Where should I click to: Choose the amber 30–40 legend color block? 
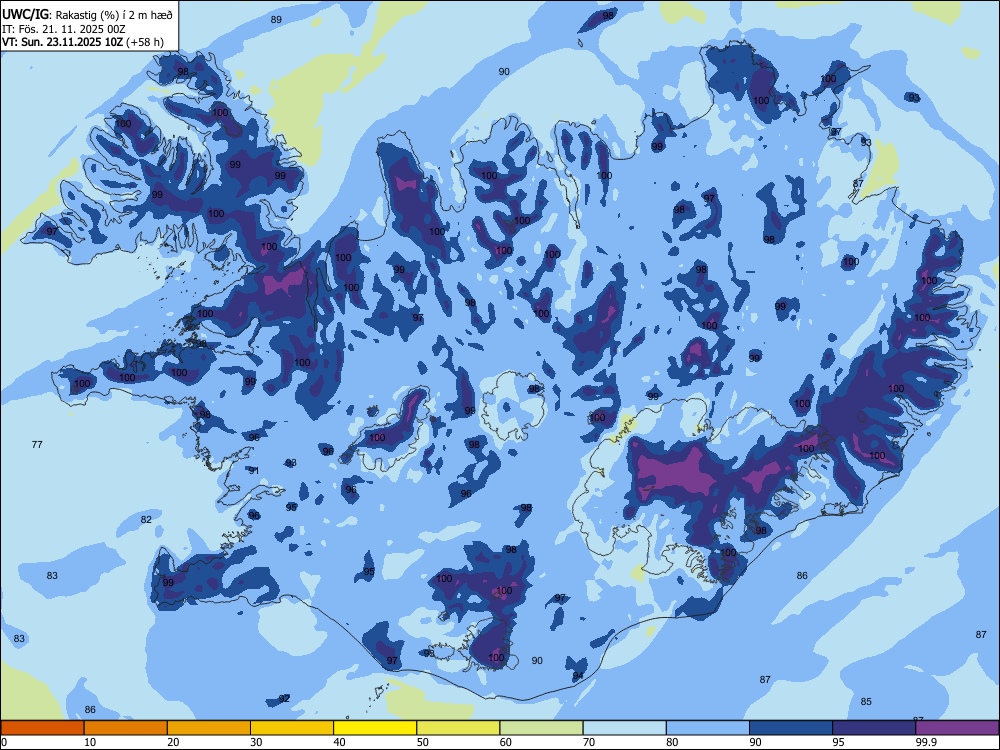point(292,728)
